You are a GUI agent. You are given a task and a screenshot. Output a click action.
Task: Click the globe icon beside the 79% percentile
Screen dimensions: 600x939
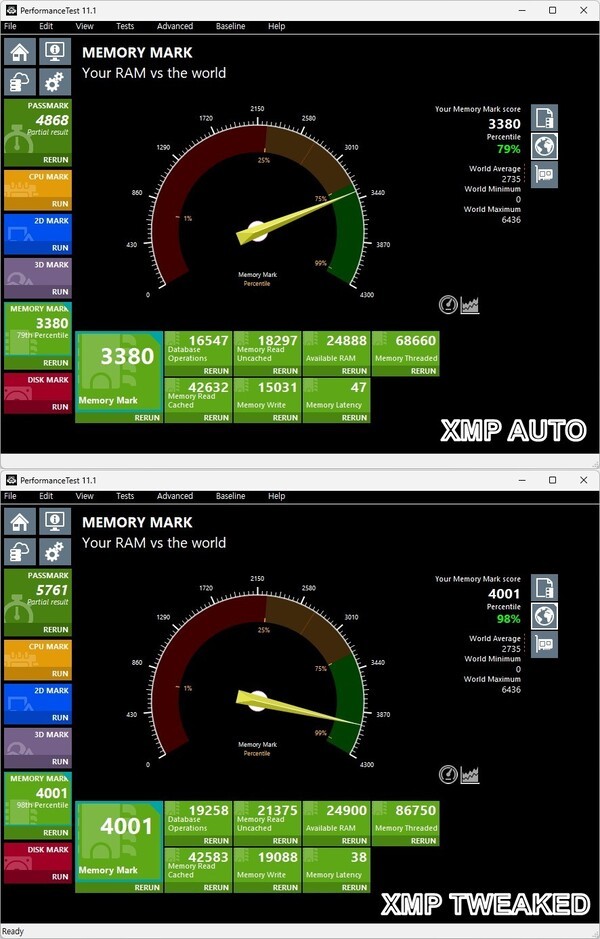(x=544, y=146)
